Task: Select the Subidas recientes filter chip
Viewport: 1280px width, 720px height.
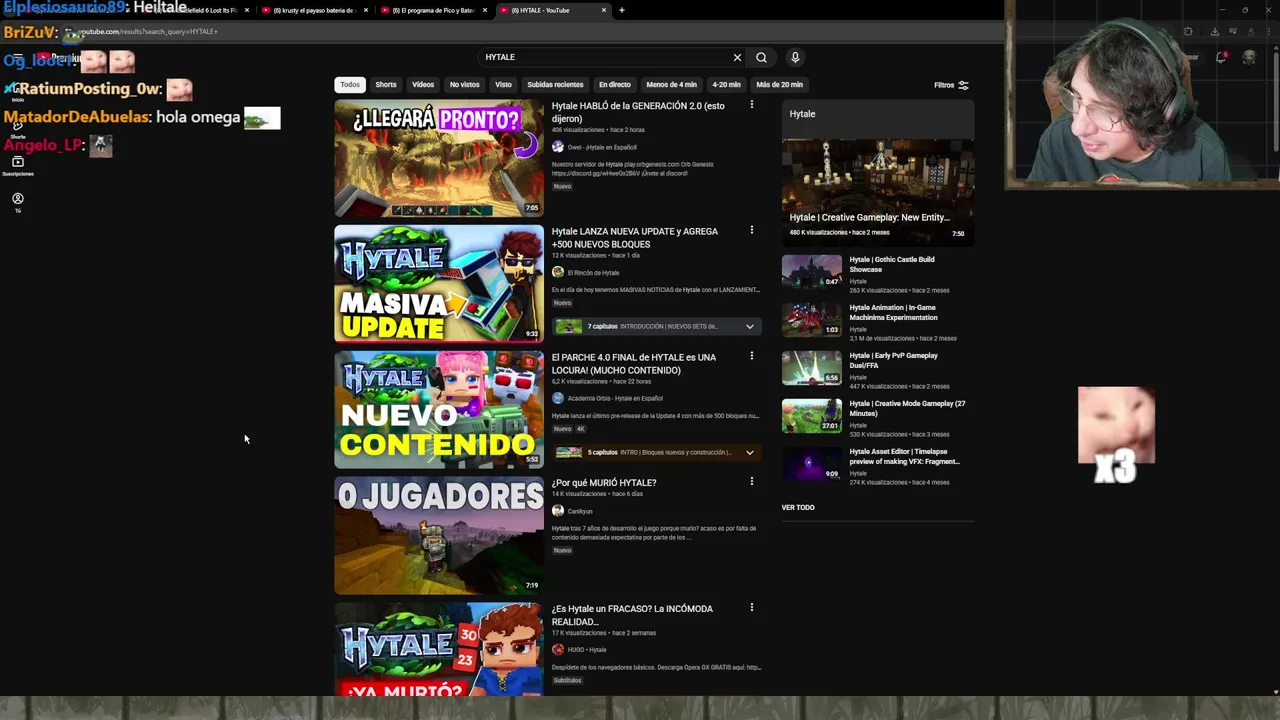Action: [555, 85]
